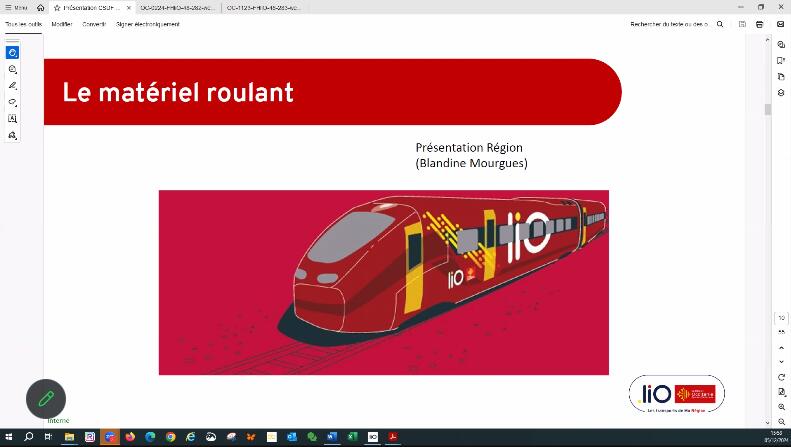The image size is (791, 447).
Task: Close the Présentation document tab
Action: click(x=129, y=8)
